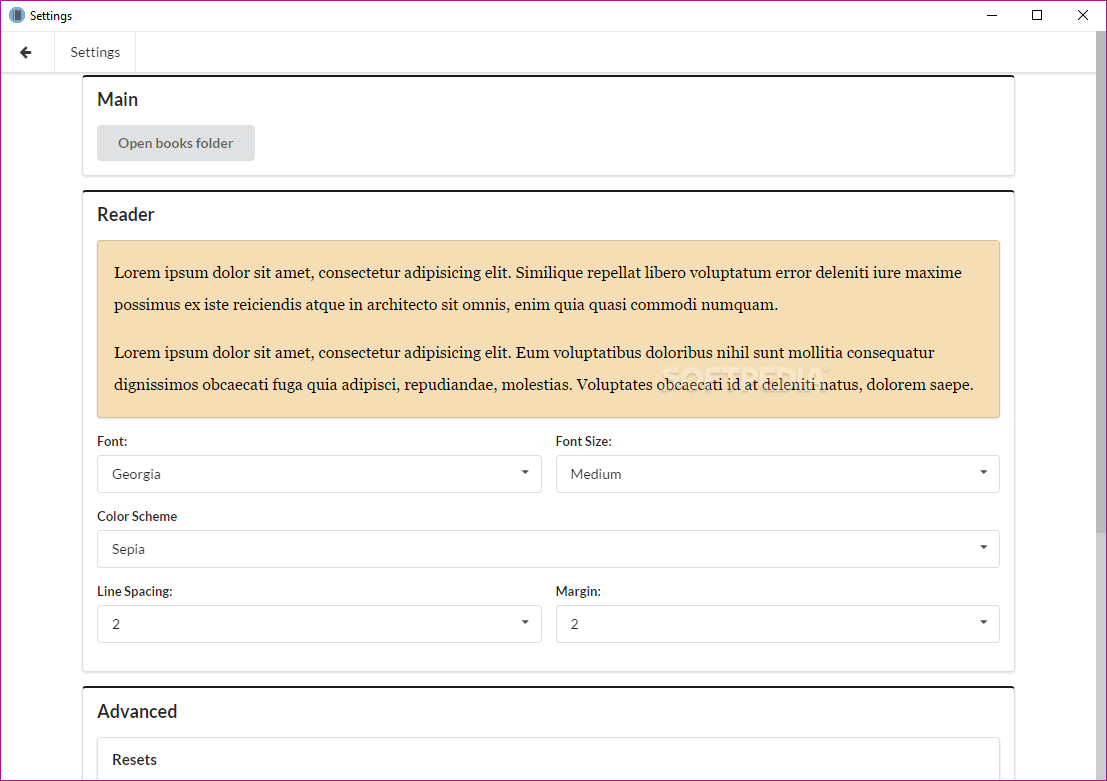Click the sepia Lorem ipsum preview box
Image resolution: width=1107 pixels, height=781 pixels.
(548, 329)
